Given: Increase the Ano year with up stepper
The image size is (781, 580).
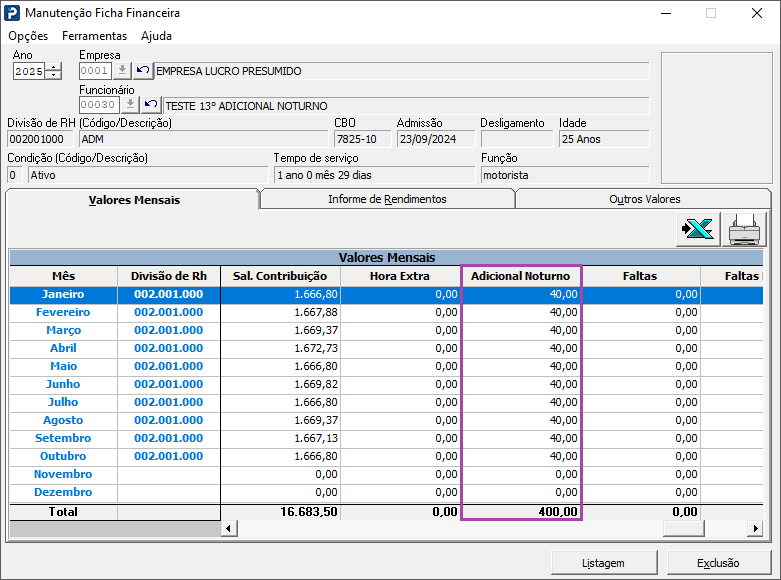Looking at the screenshot, I should click(x=53, y=67).
